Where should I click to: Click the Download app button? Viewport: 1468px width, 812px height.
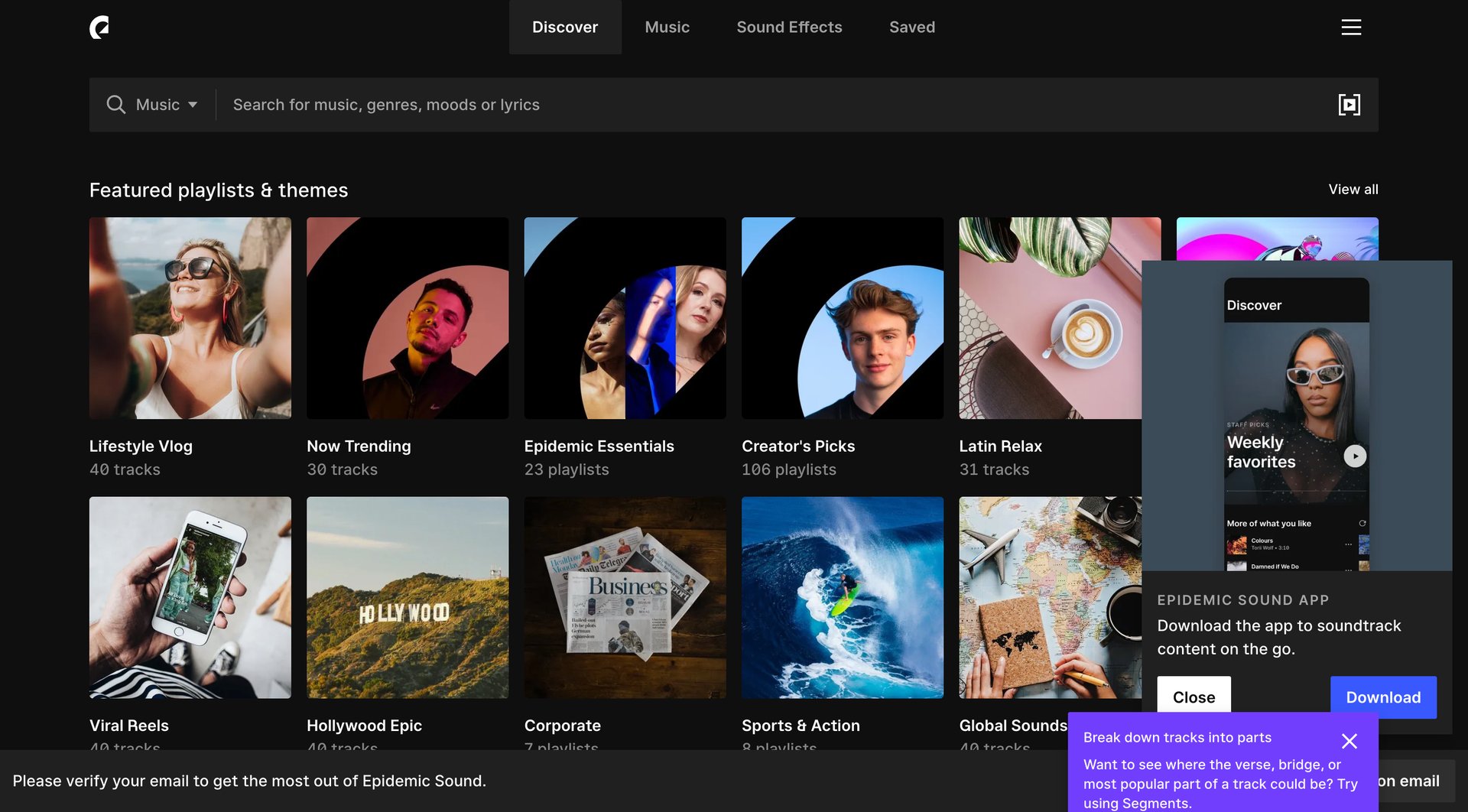point(1383,697)
